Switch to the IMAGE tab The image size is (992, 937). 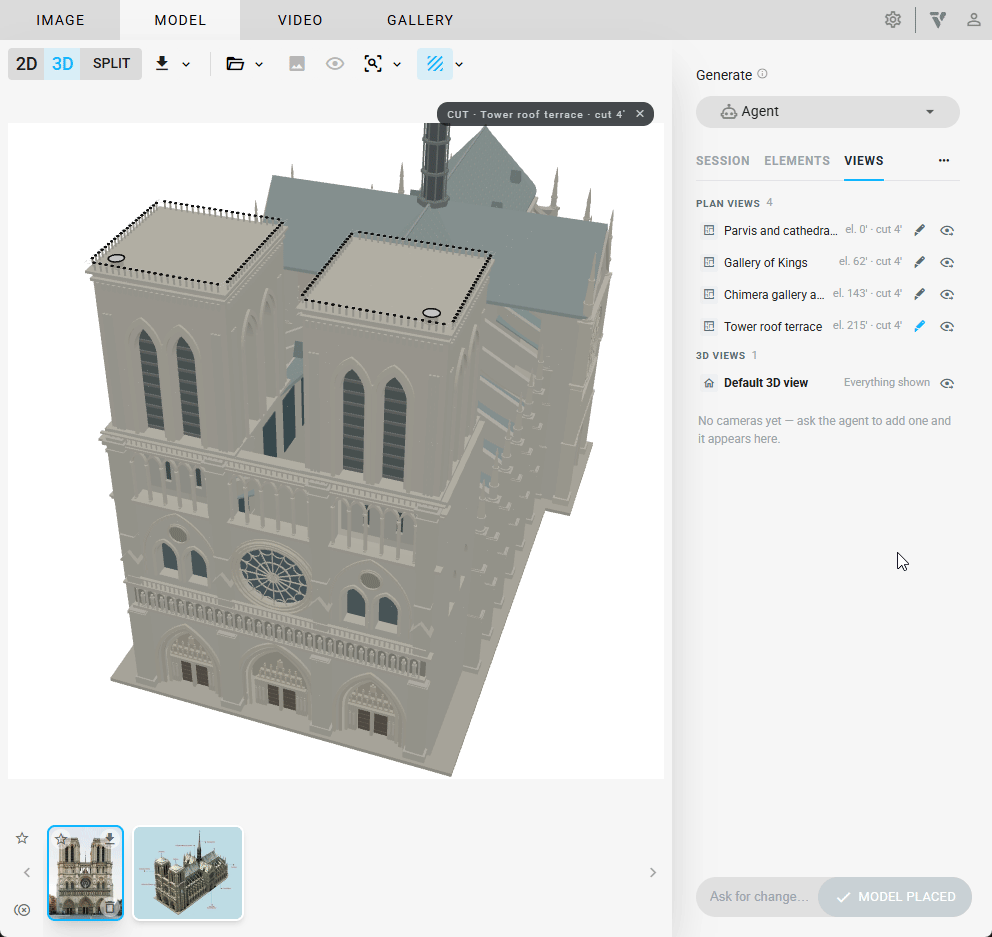pos(60,20)
